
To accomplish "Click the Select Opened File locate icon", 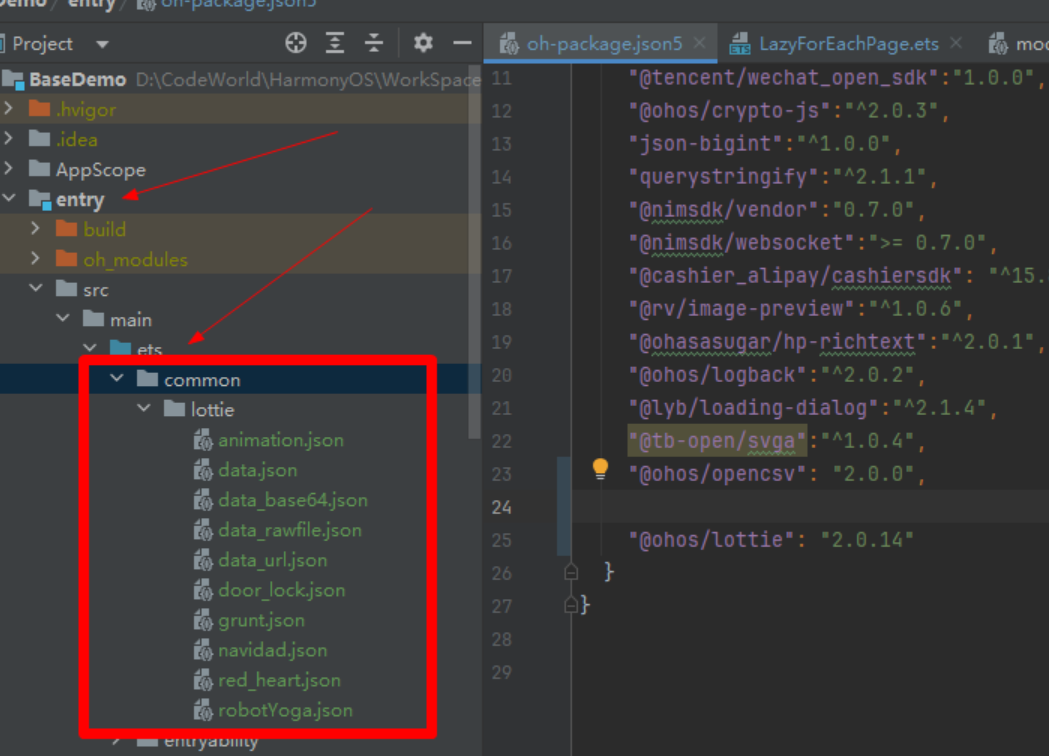I will 296,43.
